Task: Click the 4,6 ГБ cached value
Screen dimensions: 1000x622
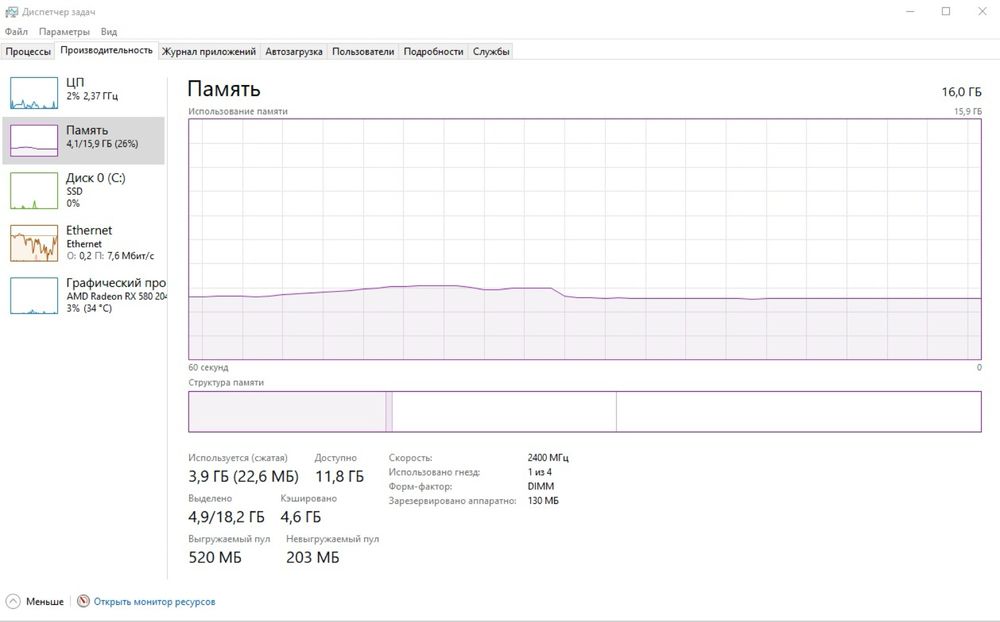Action: click(300, 517)
